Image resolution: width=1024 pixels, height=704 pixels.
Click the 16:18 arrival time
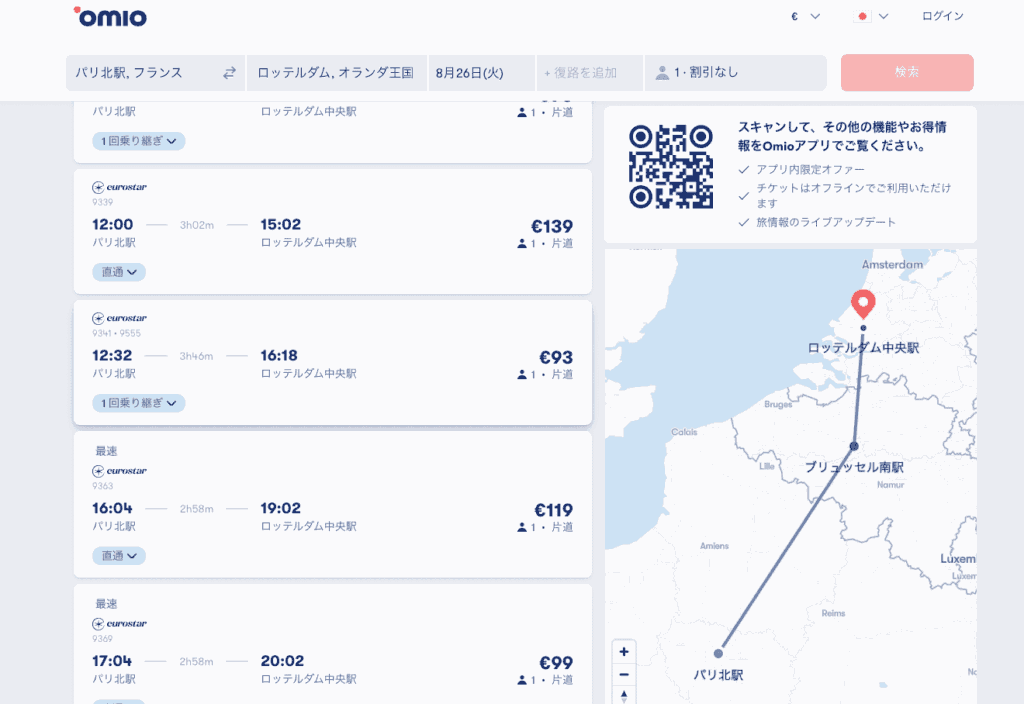coord(279,356)
